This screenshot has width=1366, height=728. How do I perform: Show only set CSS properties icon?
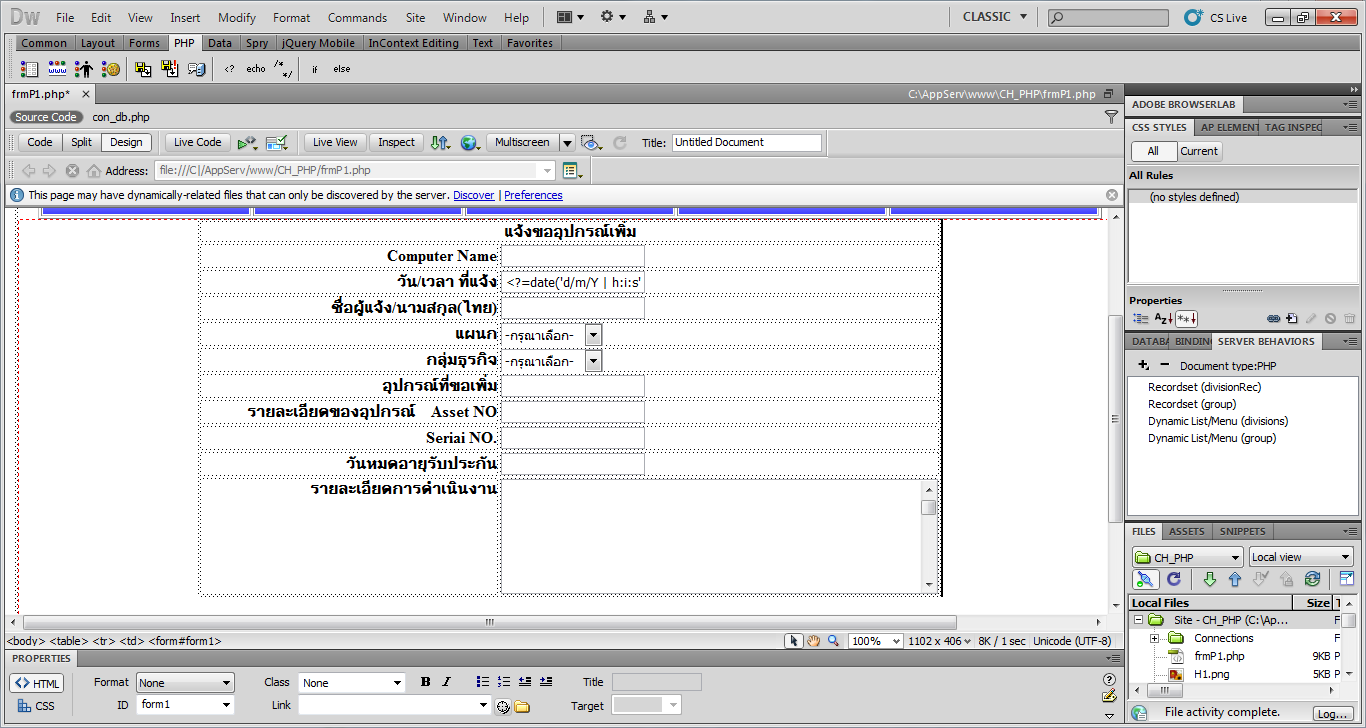(x=1187, y=319)
